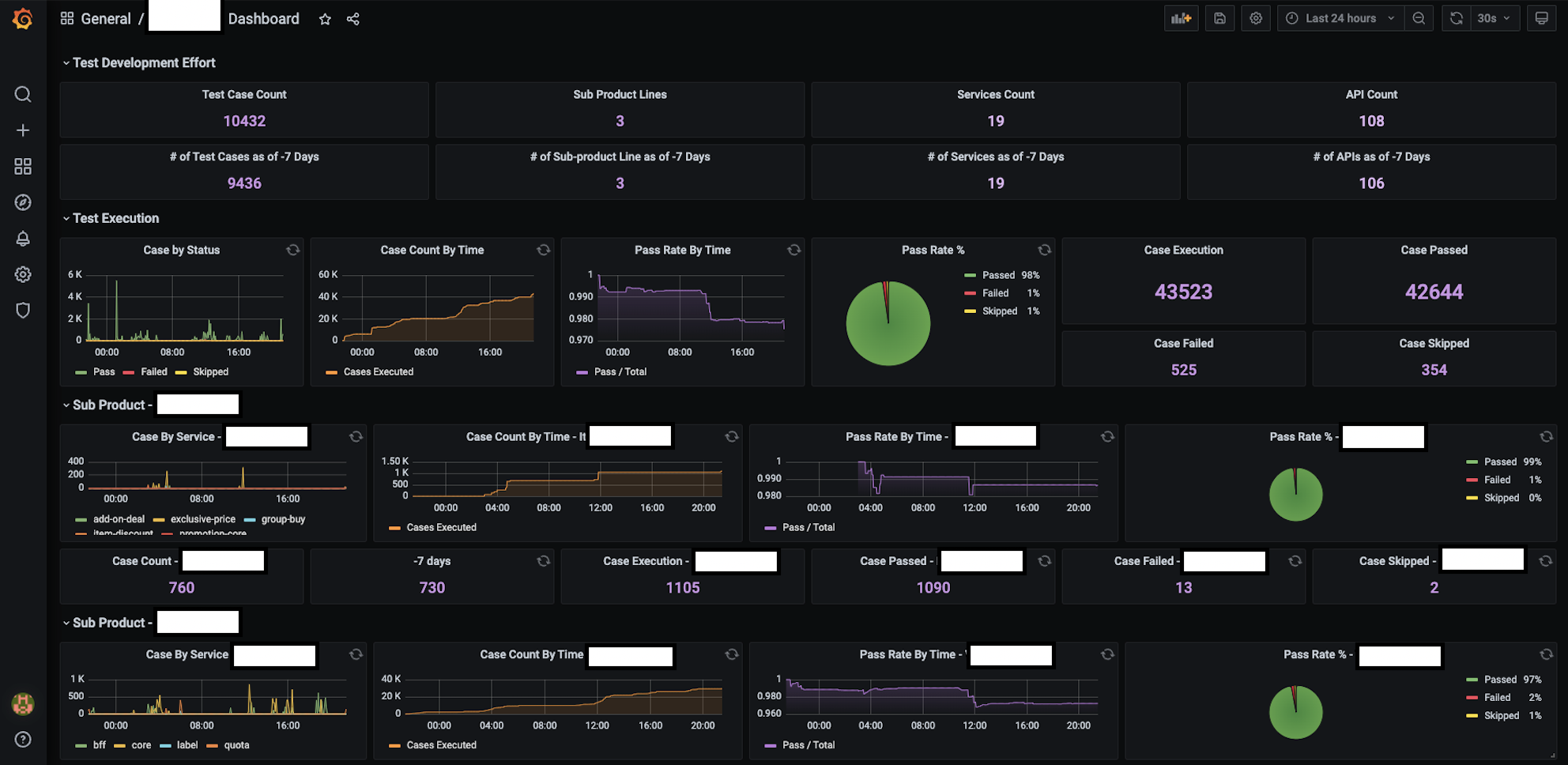The image size is (1568, 765).
Task: Open the Create plus menu in sidebar
Action: (x=23, y=130)
